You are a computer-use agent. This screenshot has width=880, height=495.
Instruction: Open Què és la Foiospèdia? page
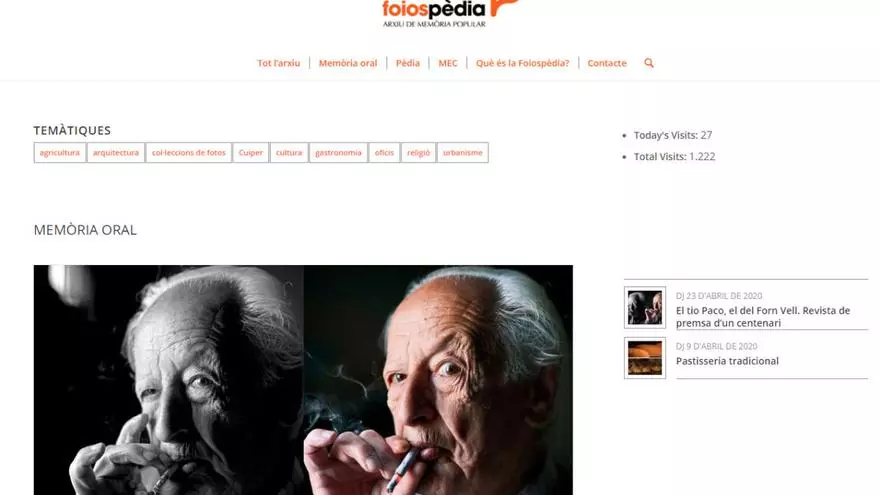[x=522, y=63]
